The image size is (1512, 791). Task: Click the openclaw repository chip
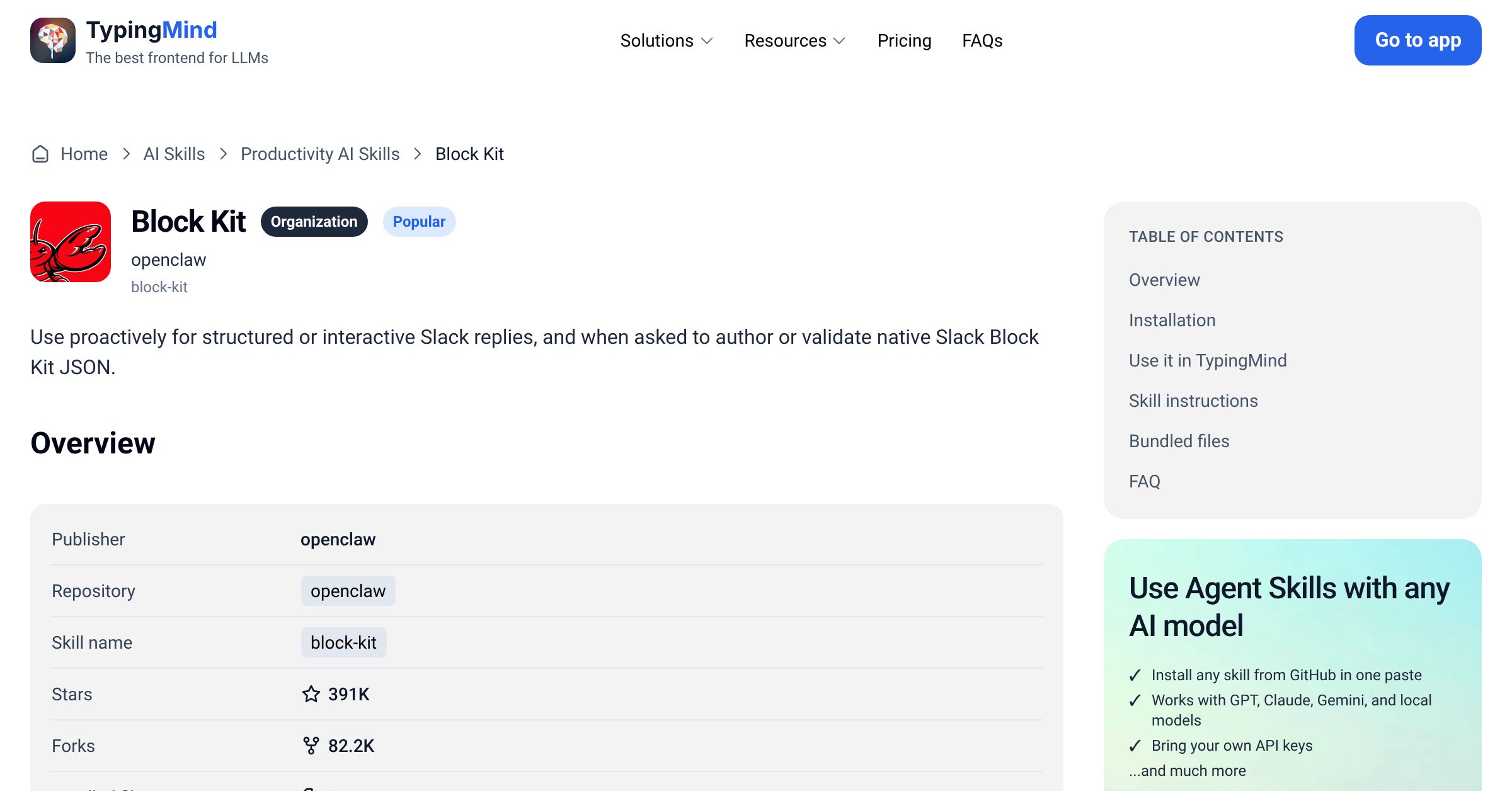pos(348,591)
